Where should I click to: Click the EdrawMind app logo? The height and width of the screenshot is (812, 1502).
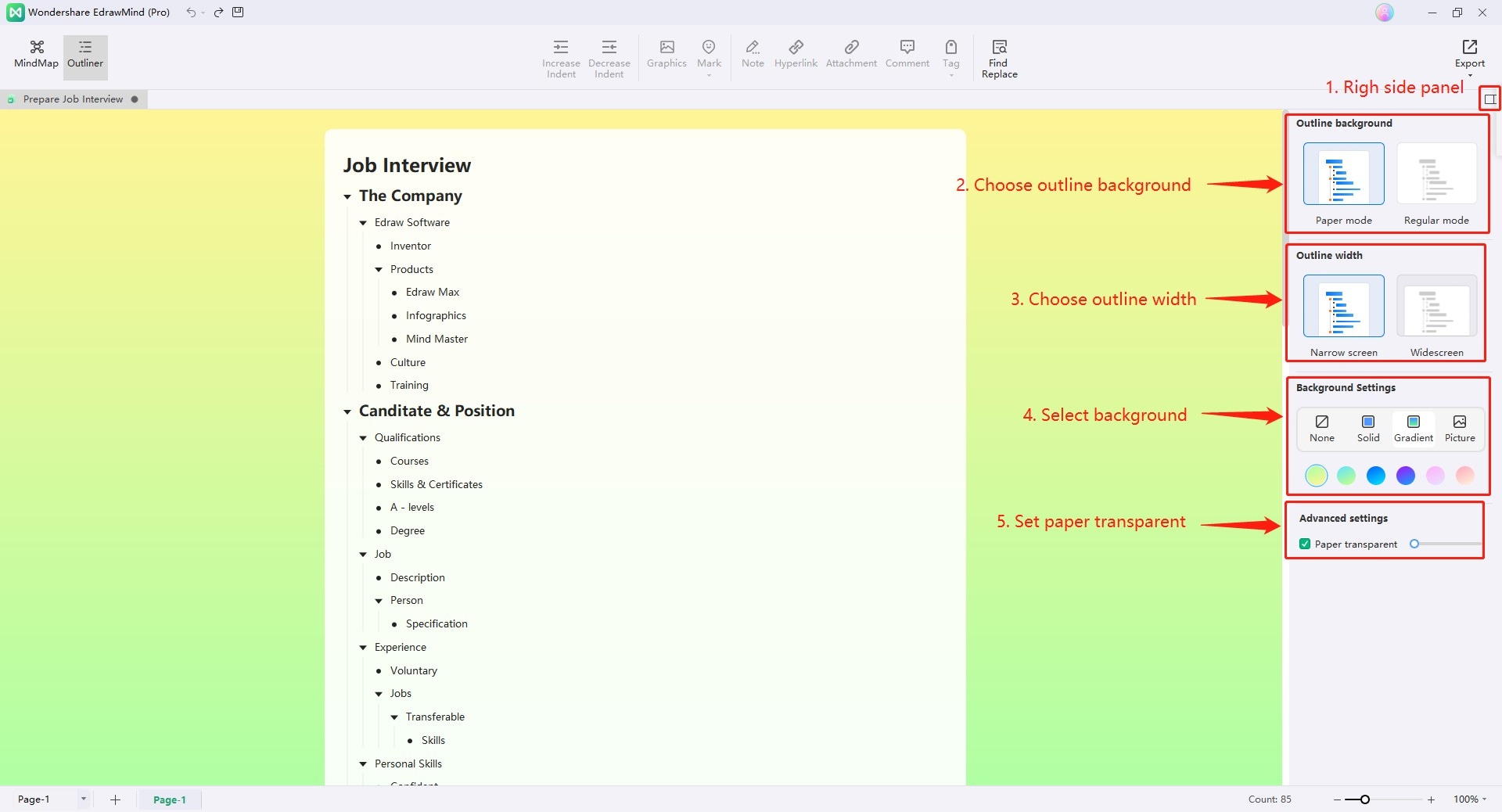point(15,13)
